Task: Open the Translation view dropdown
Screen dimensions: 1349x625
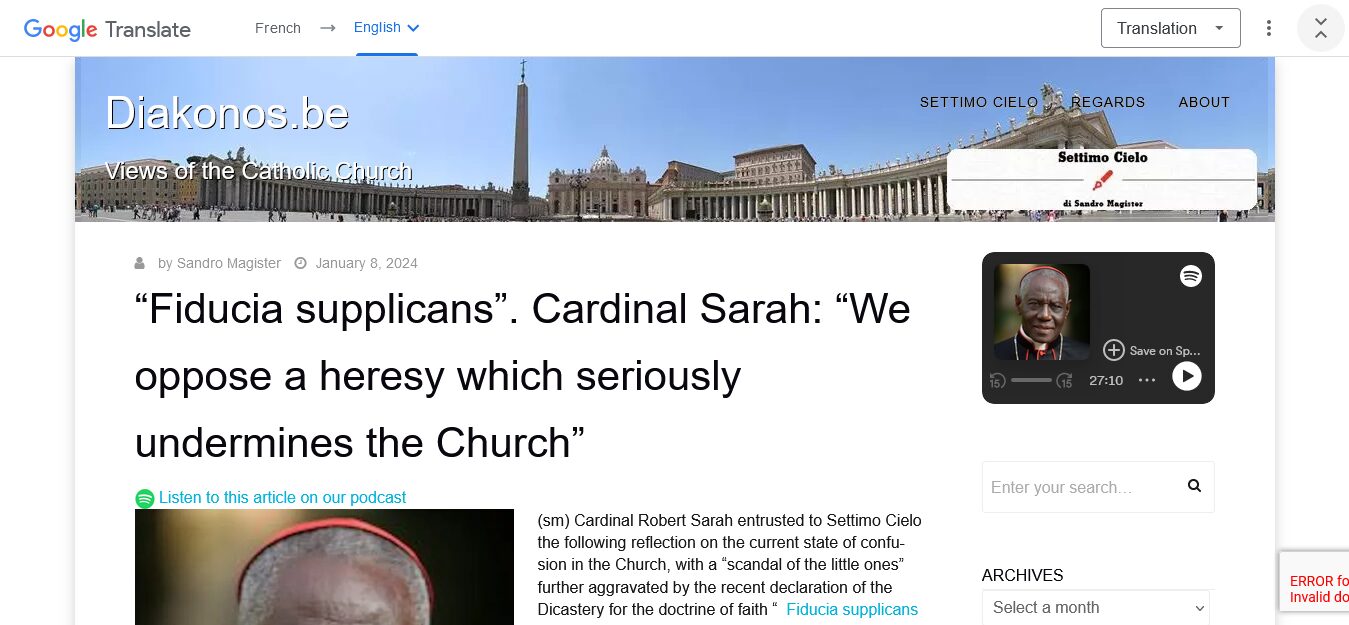Action: 1170,28
